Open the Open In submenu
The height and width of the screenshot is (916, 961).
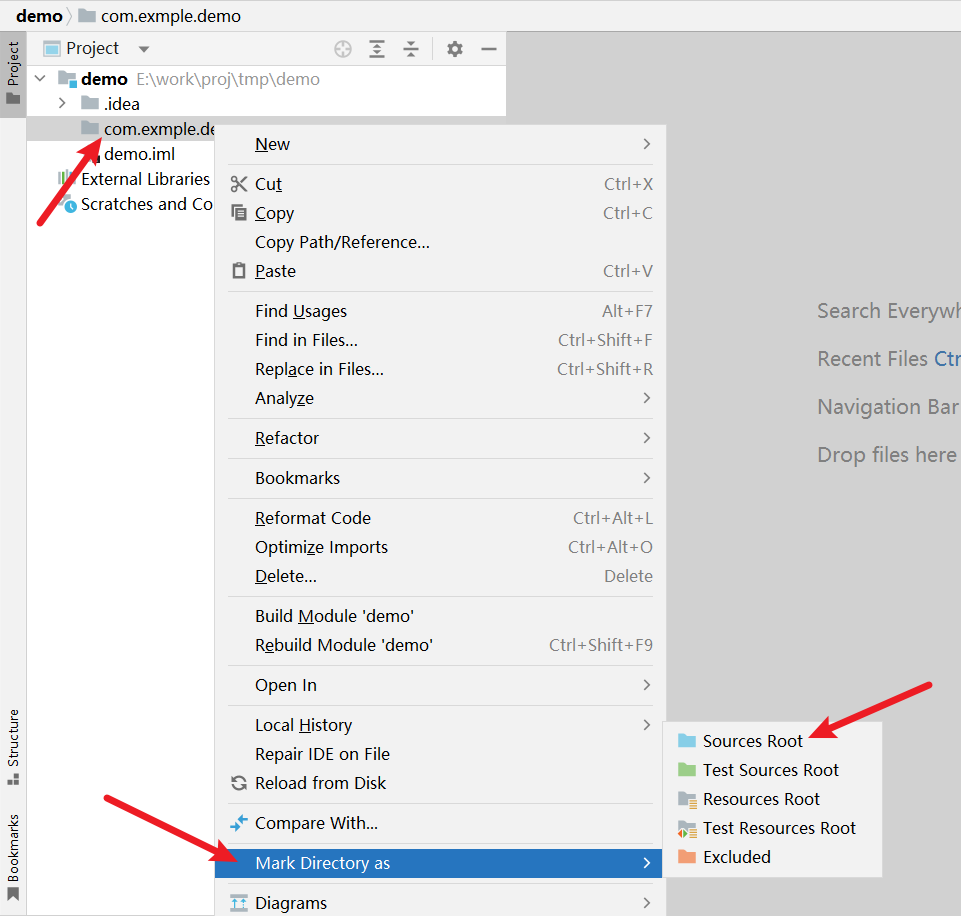coord(440,685)
